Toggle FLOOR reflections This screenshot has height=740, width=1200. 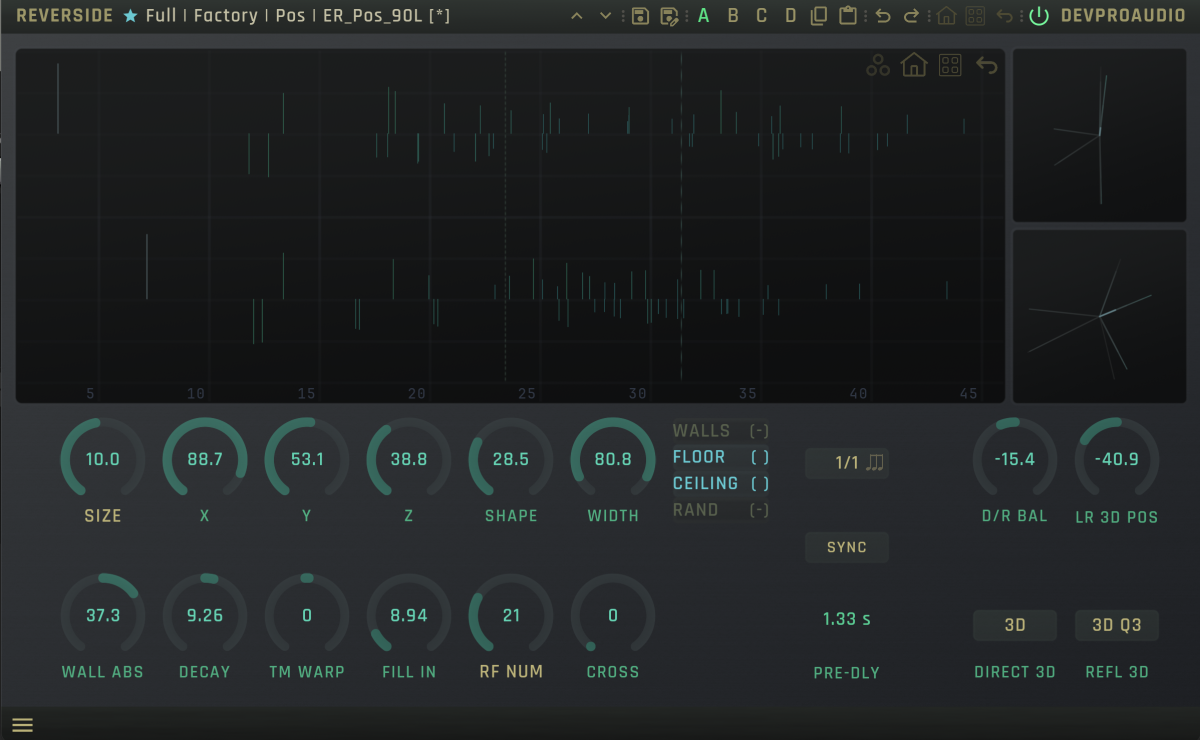tap(721, 457)
